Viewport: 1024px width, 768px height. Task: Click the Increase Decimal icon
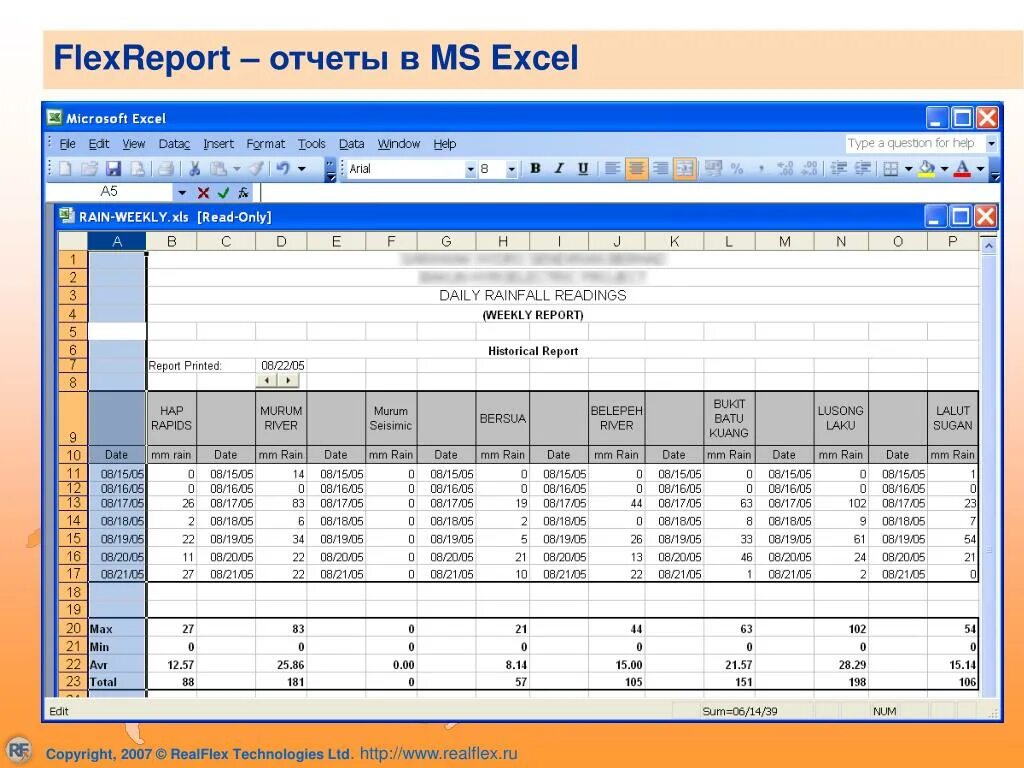point(786,168)
